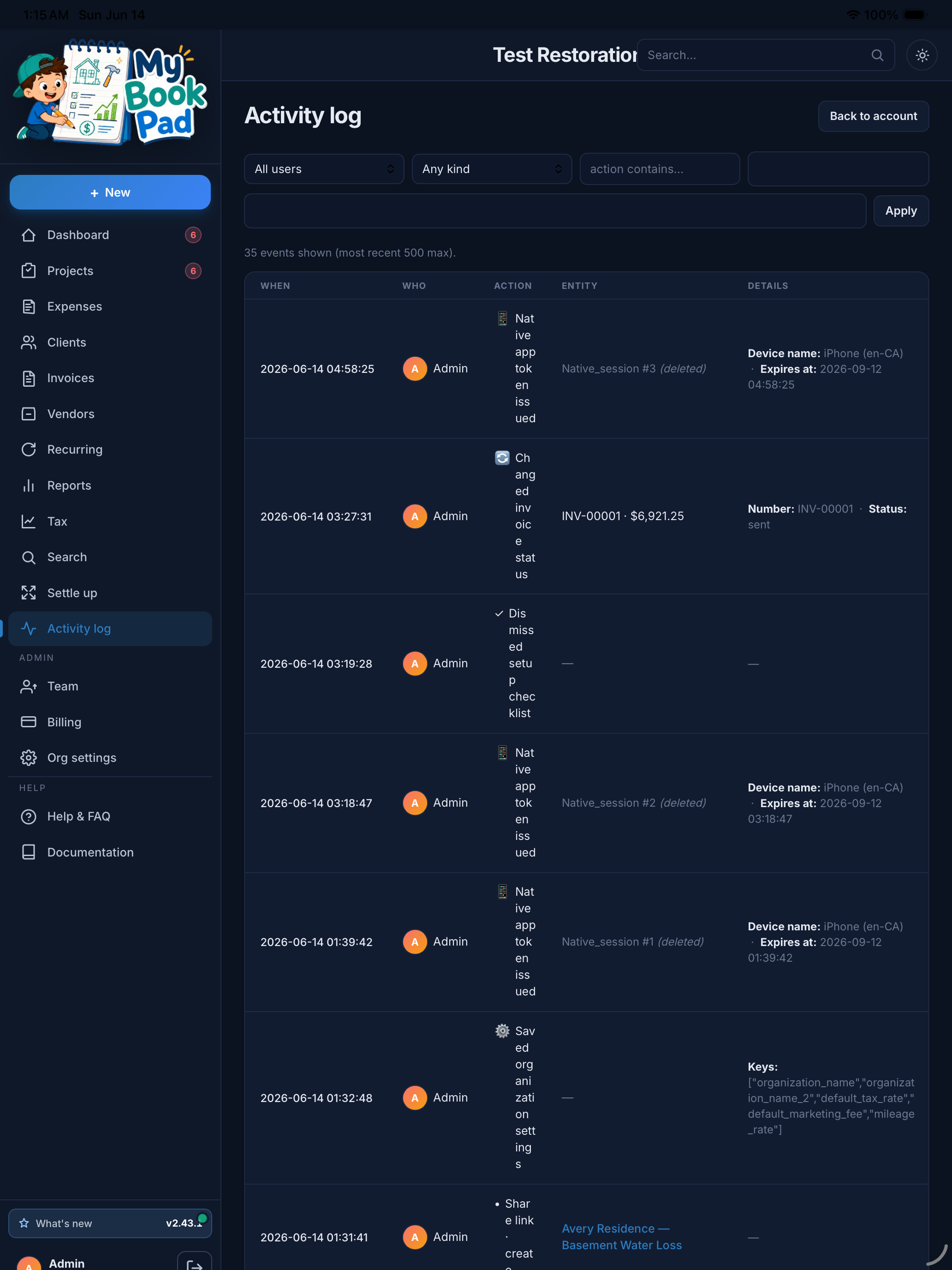Click the Documentation book icon
The image size is (952, 1270).
28,852
